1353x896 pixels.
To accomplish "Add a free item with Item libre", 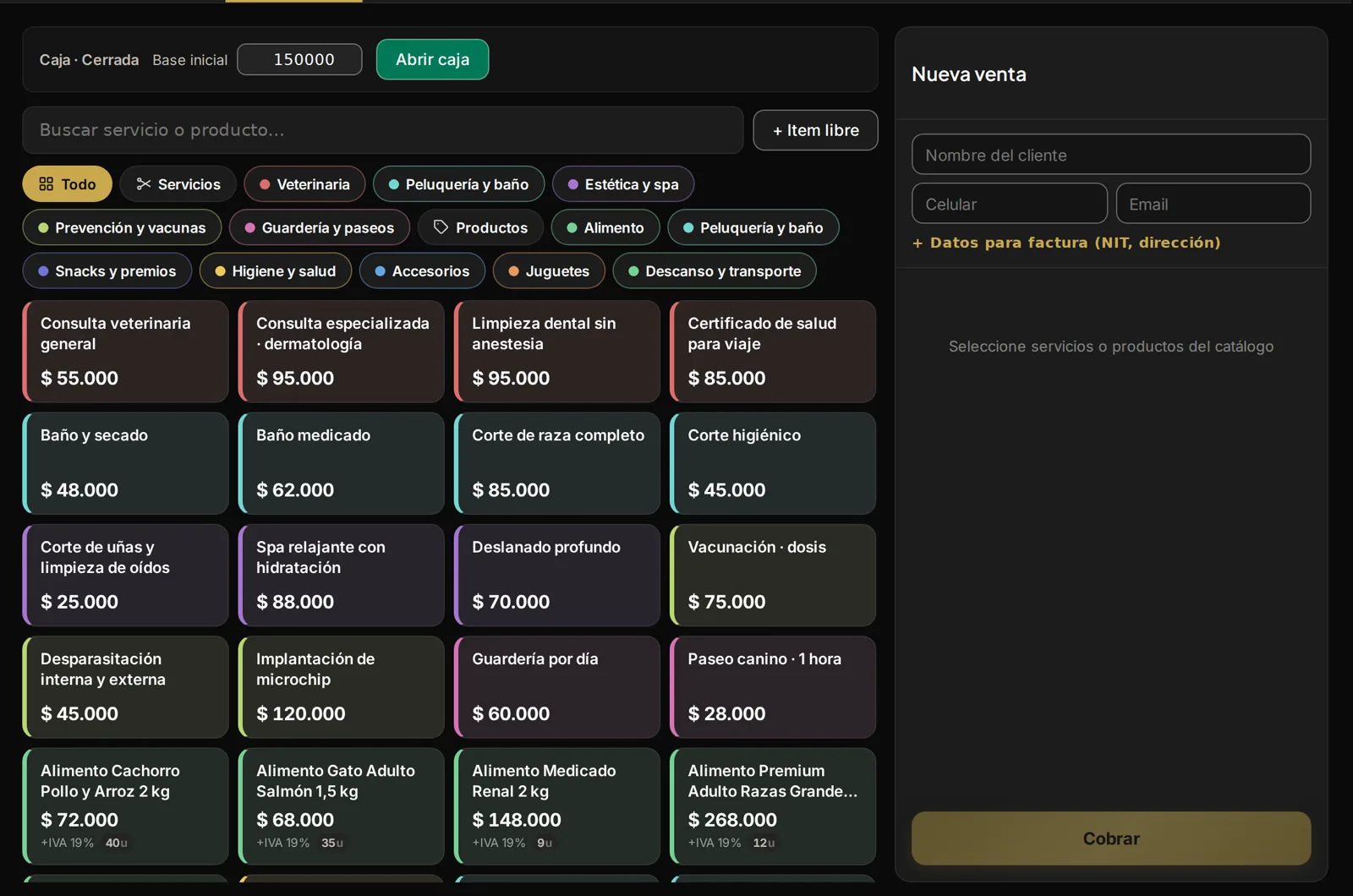I will coord(815,130).
